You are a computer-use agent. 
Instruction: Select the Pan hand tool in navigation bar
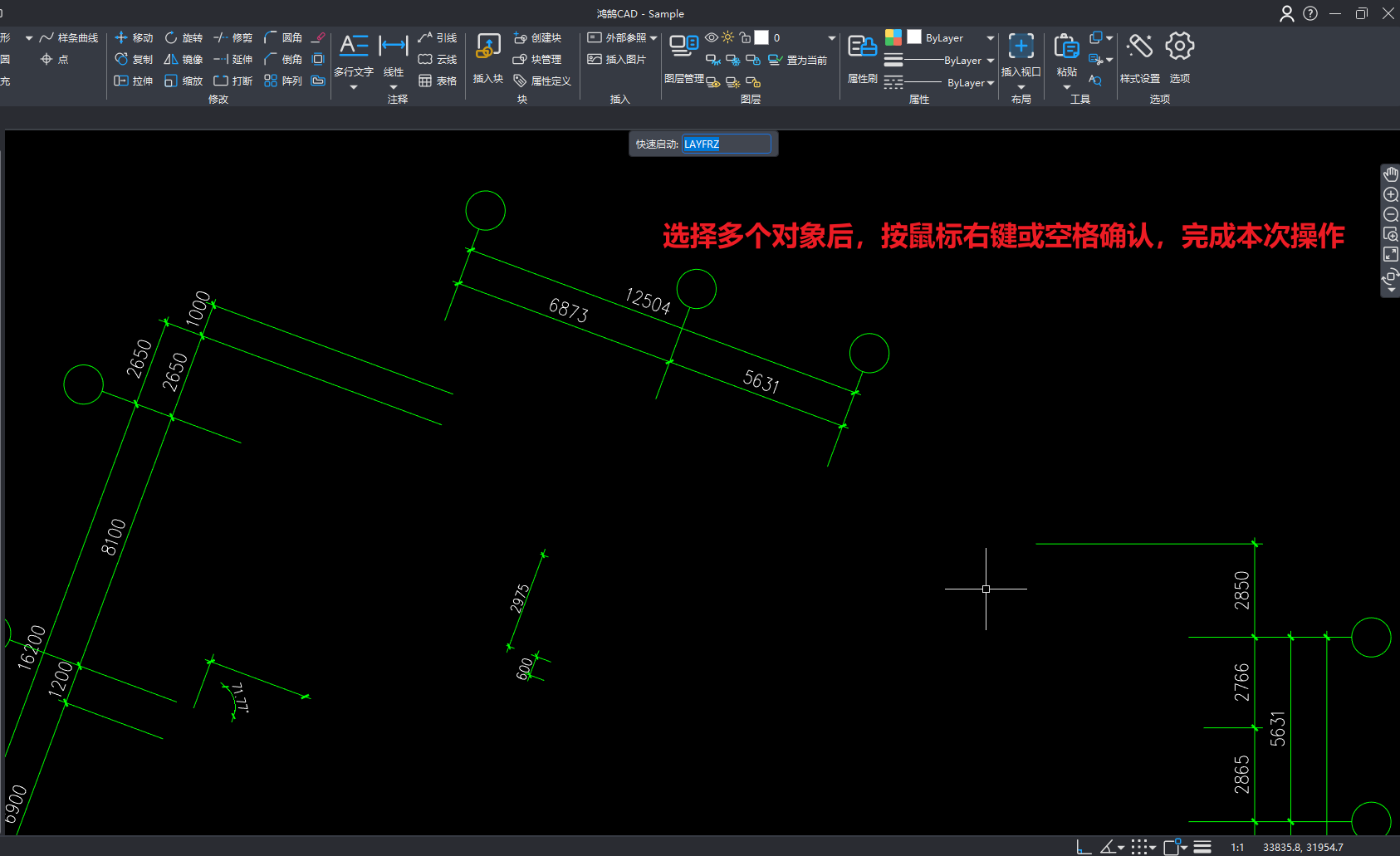click(1391, 174)
